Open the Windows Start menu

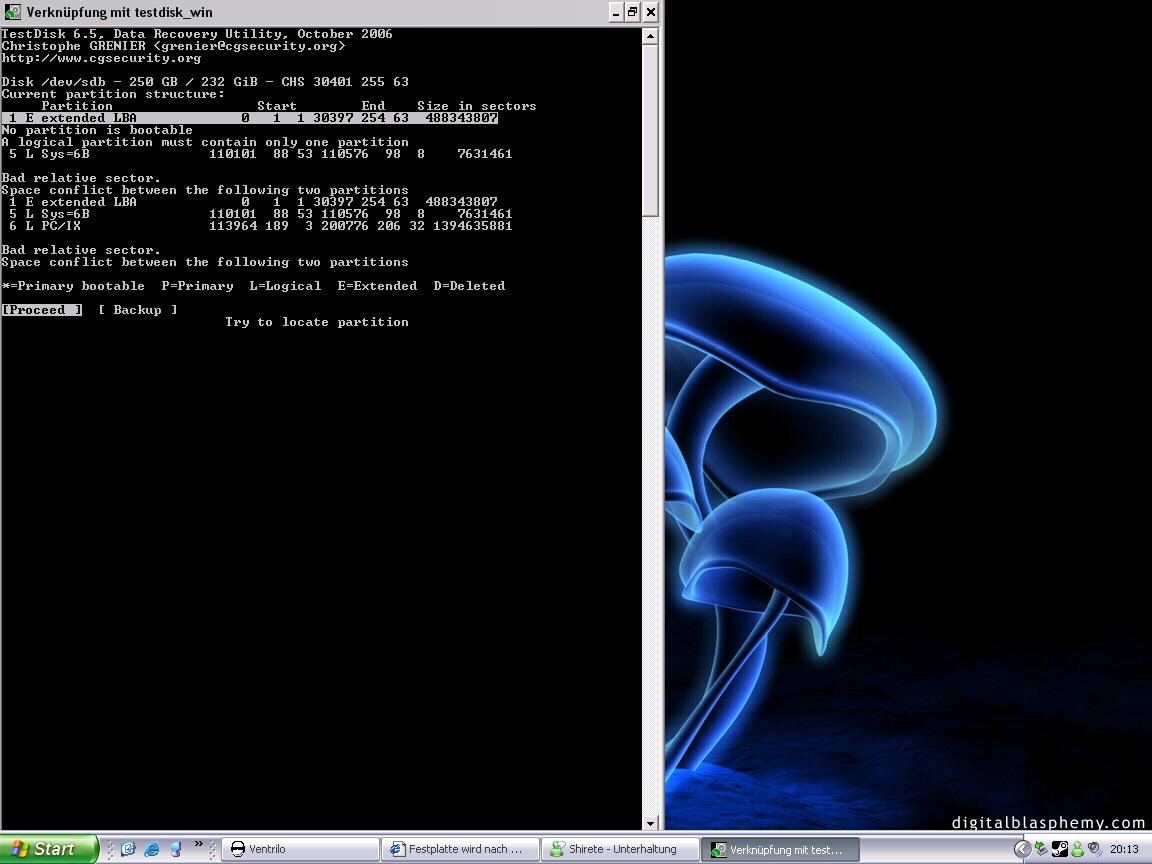click(x=48, y=849)
